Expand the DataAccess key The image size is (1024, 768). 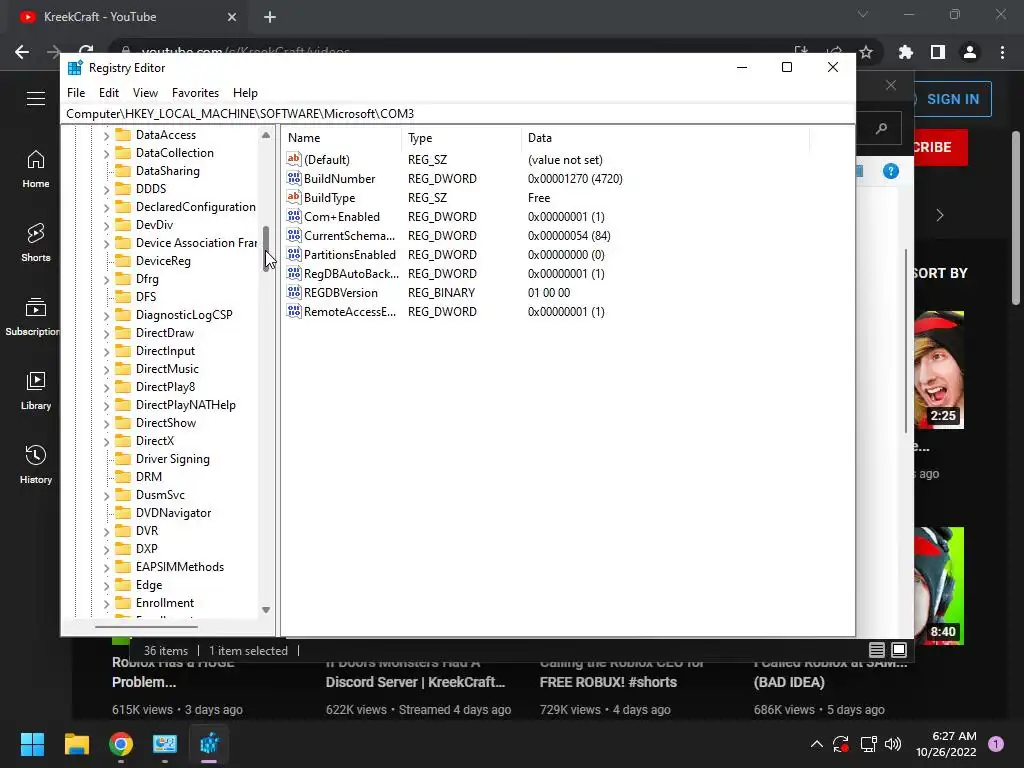[106, 135]
